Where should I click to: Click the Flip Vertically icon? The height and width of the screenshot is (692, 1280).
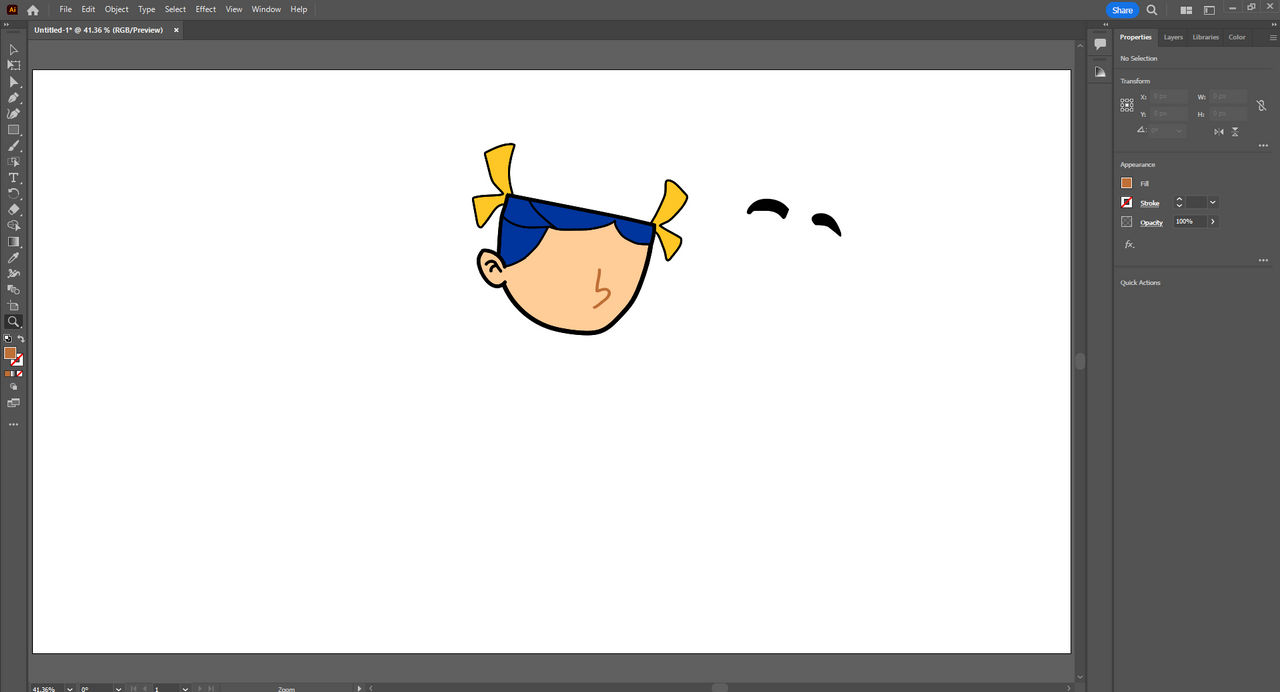1236,131
